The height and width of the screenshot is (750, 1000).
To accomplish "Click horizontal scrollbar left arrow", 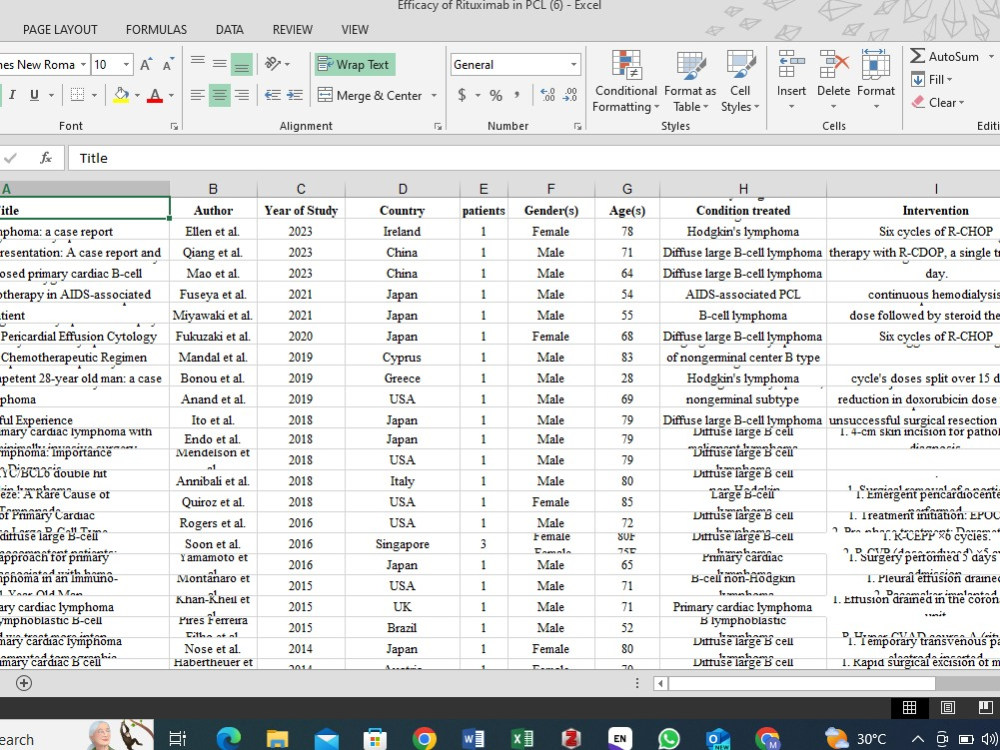I will (660, 684).
